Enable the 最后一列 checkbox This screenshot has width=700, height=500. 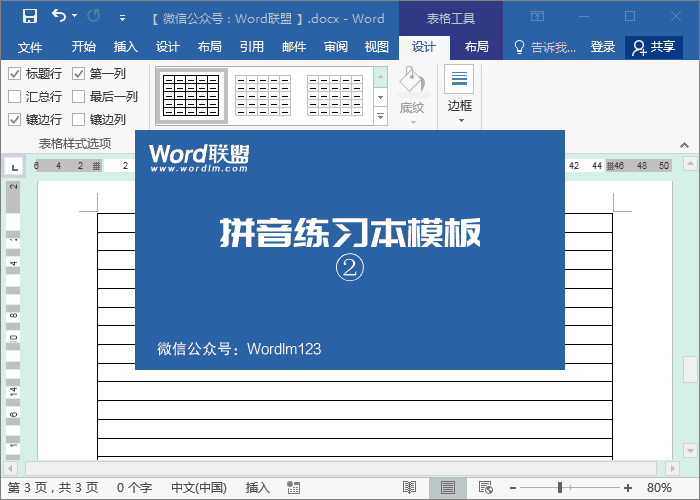[79, 96]
